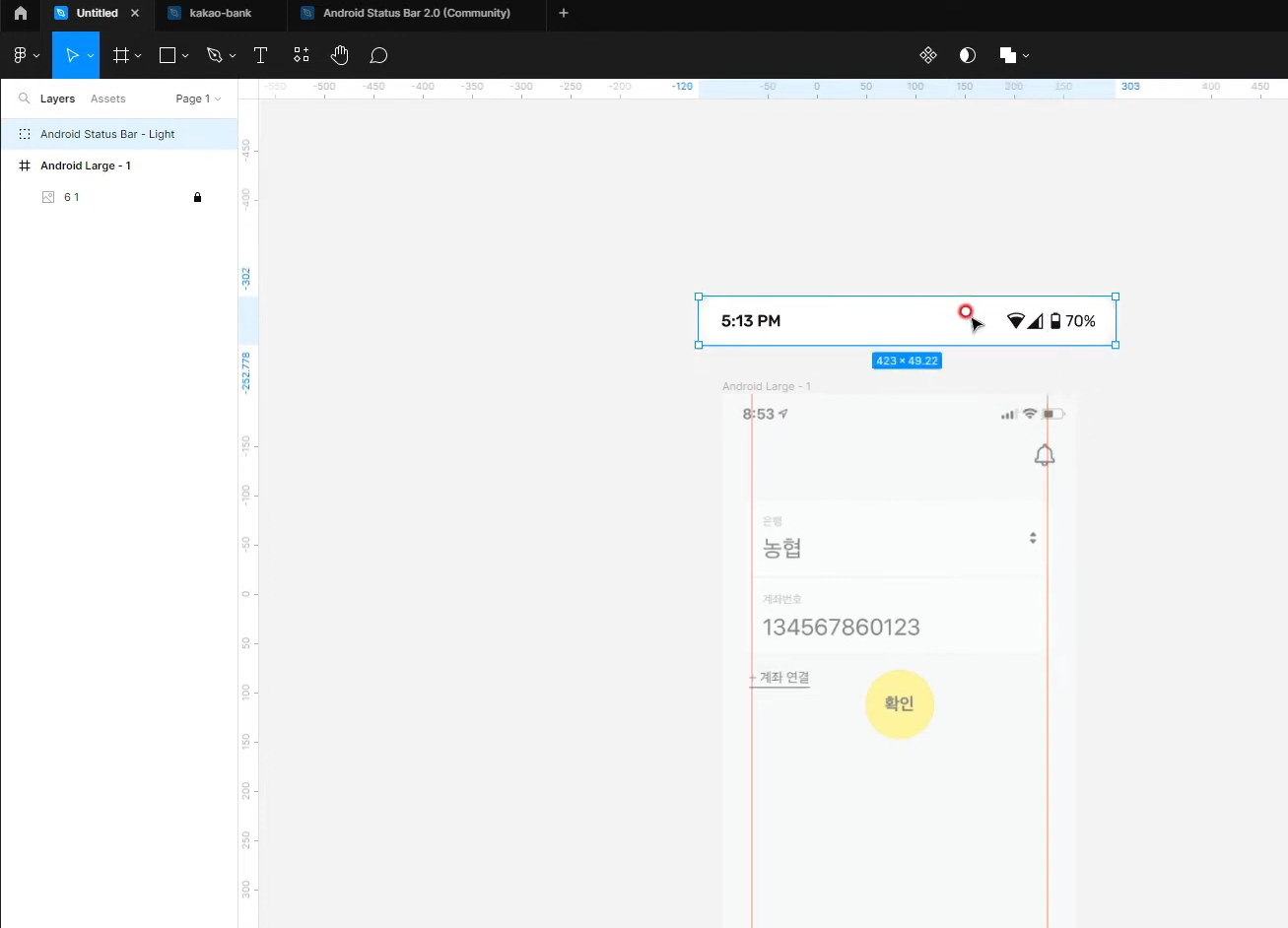Open the Figma main menu icon

pos(20,55)
